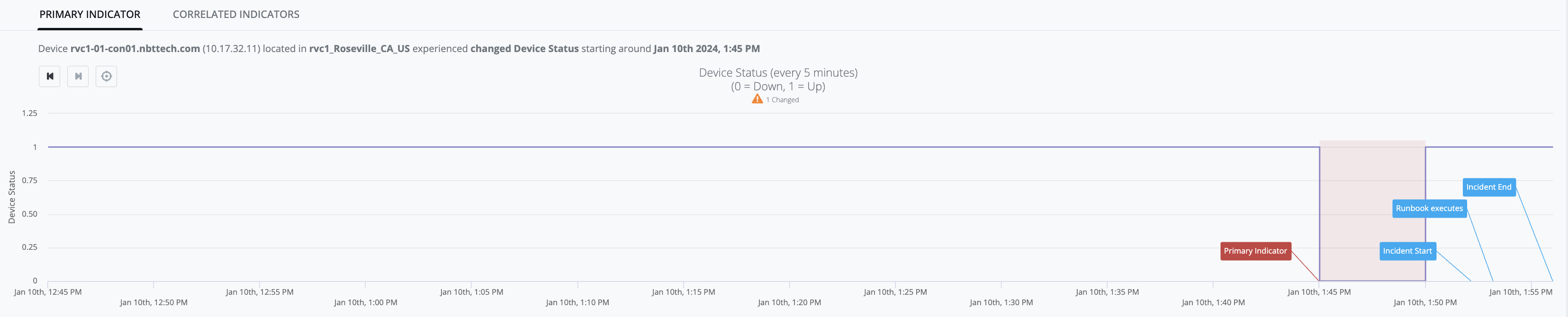Click the Device Status chart title
Screen dimensions: 1568x317
point(778,73)
